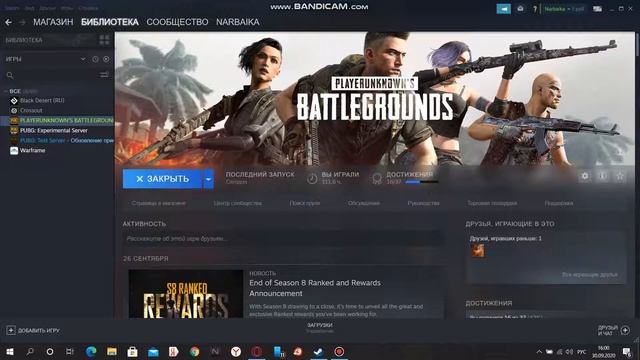Open Поиск групп link

coord(304,203)
